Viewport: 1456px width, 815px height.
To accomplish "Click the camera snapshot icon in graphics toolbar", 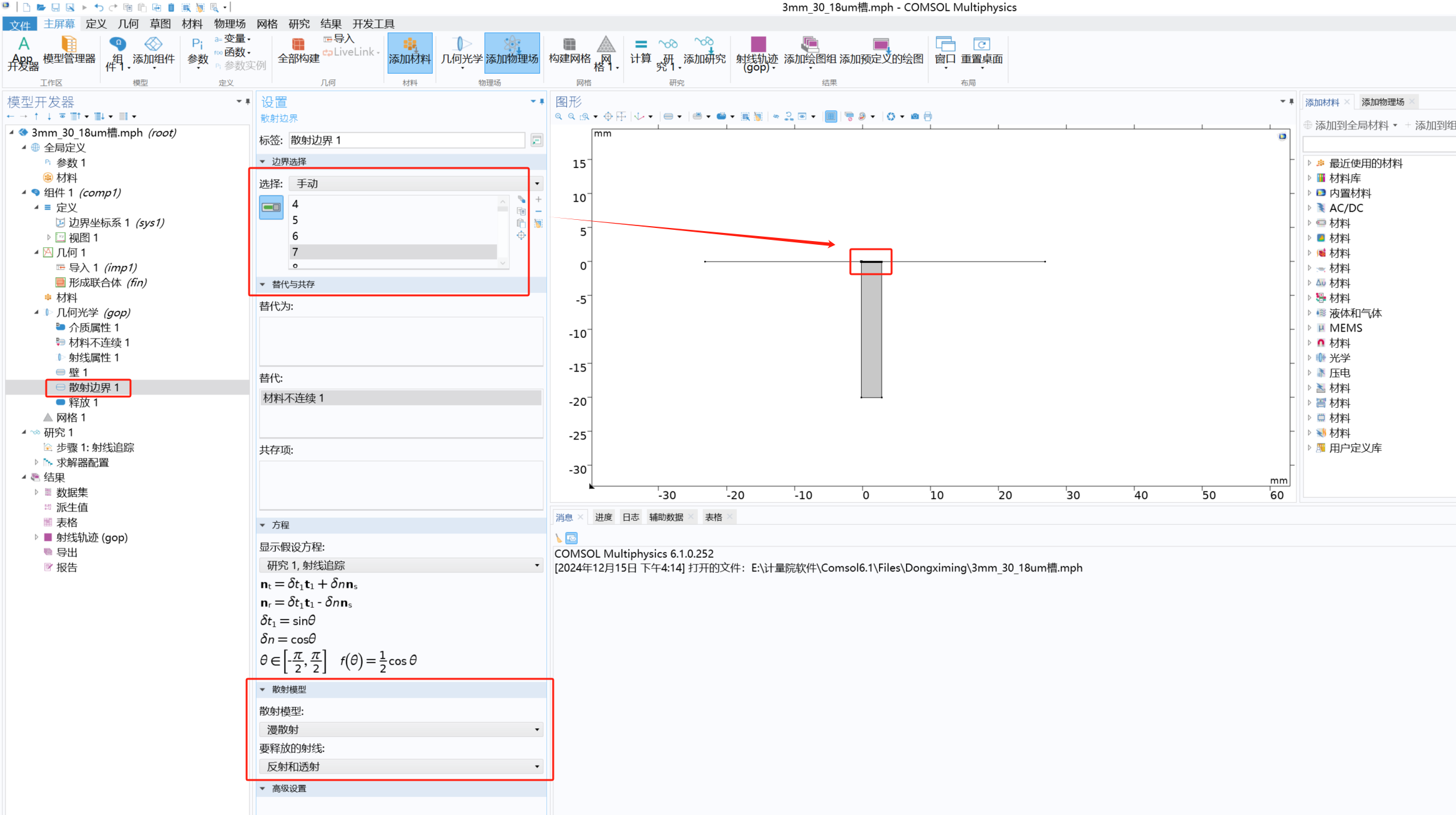I will coord(915,116).
